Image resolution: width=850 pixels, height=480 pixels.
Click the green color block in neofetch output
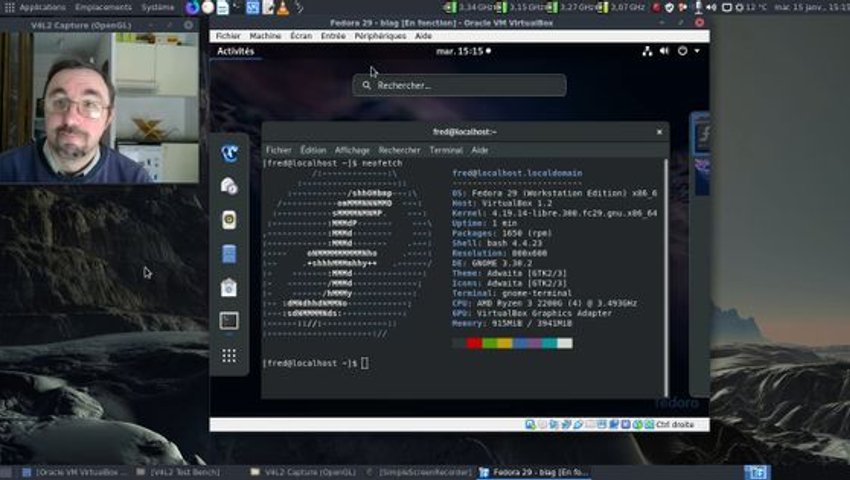(x=490, y=343)
